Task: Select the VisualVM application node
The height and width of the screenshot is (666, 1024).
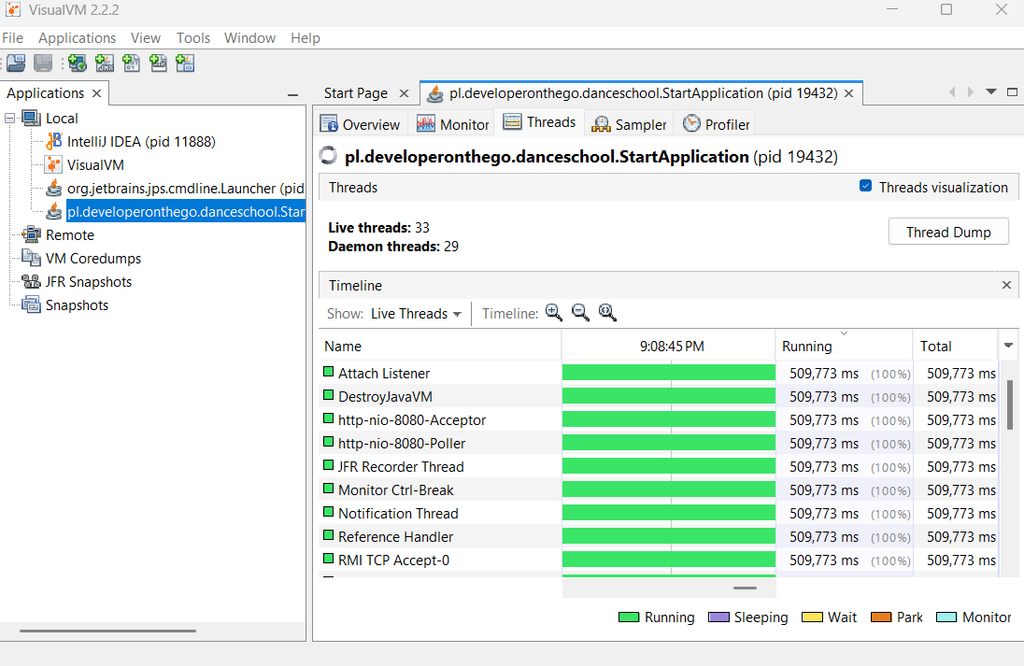Action: pos(95,165)
